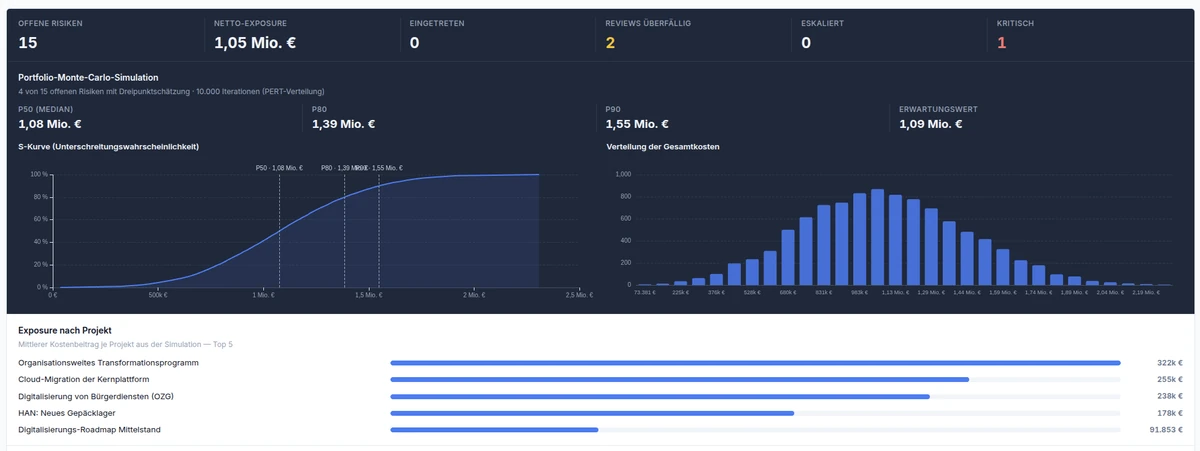
Task: Click the 100 % axis label on S-curve
Action: (x=41, y=175)
